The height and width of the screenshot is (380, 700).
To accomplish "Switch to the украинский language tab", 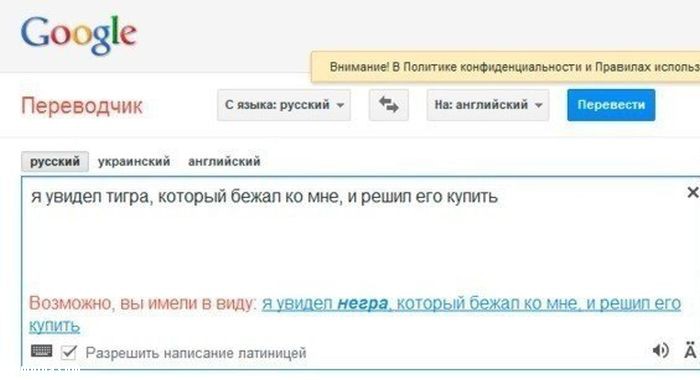I will [x=134, y=162].
